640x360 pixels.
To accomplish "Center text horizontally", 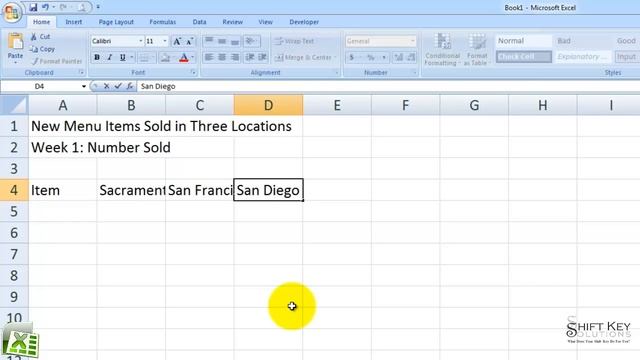I will pyautogui.click(x=222, y=58).
